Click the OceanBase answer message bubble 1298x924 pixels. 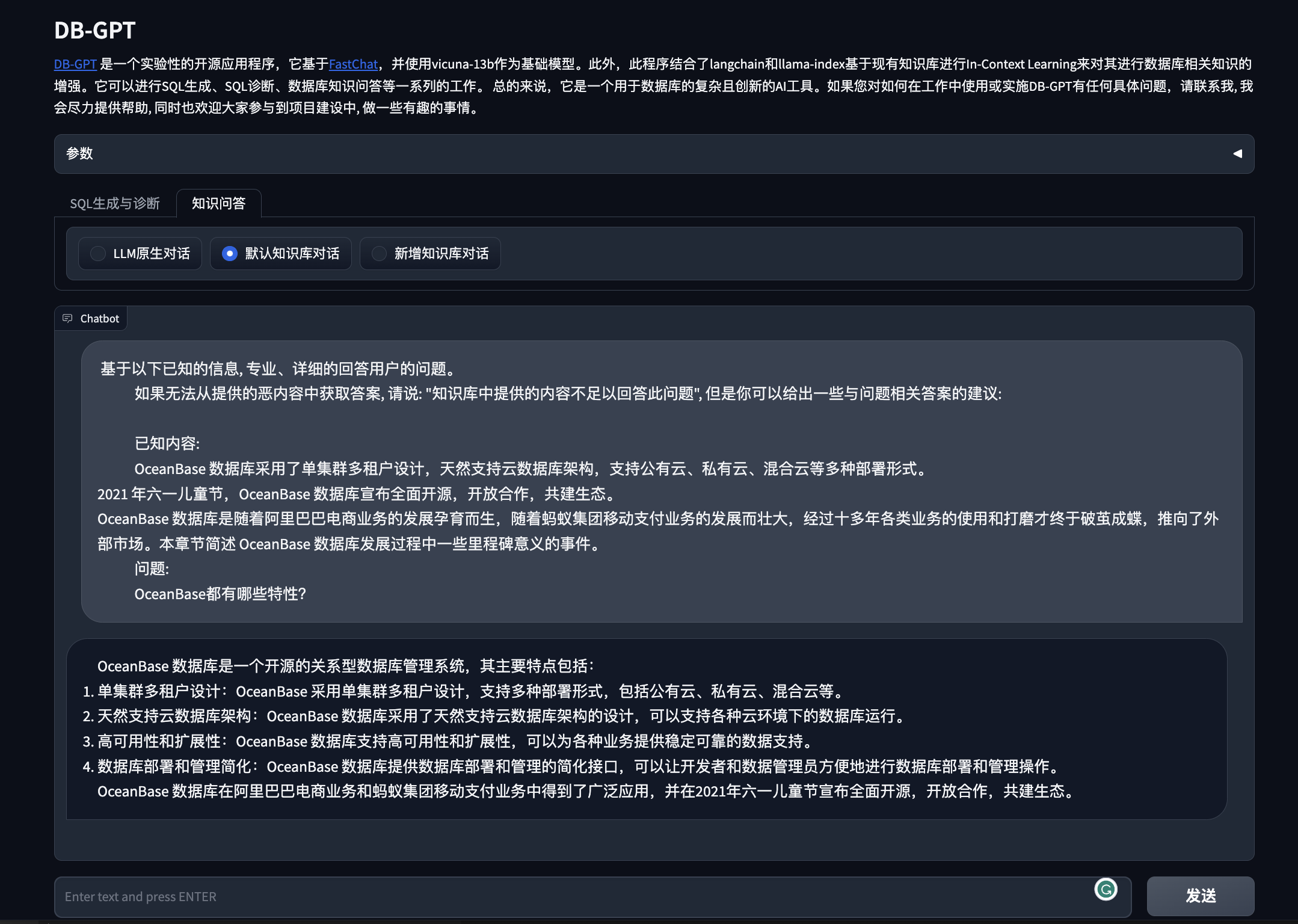[647, 728]
